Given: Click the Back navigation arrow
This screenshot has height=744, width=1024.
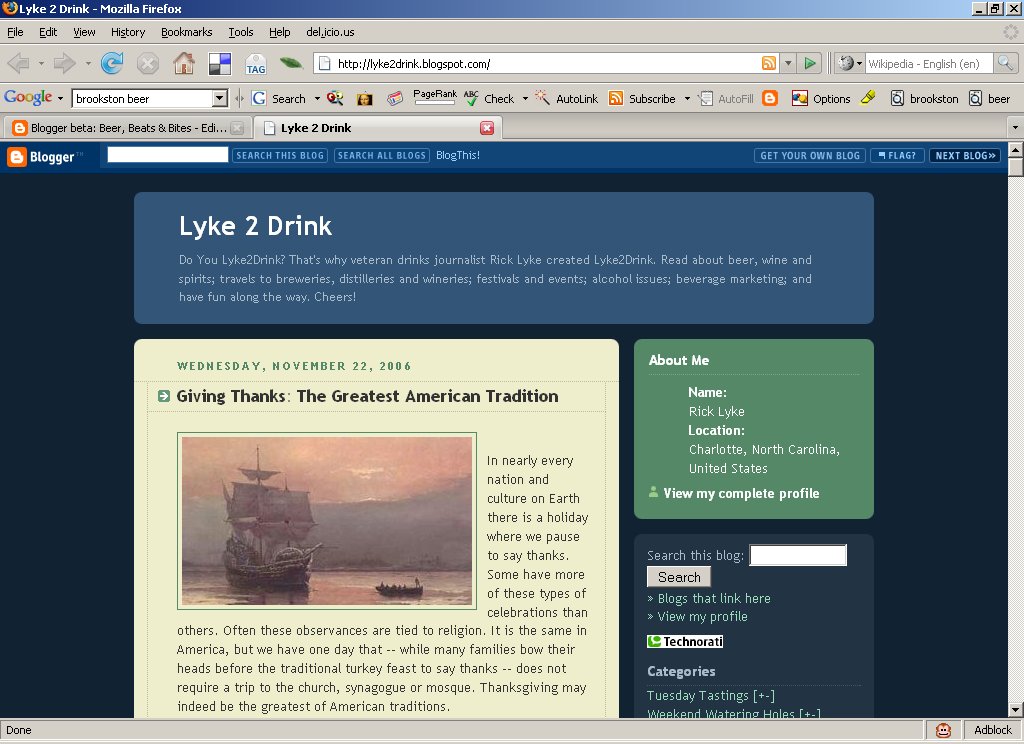Looking at the screenshot, I should click(x=18, y=63).
